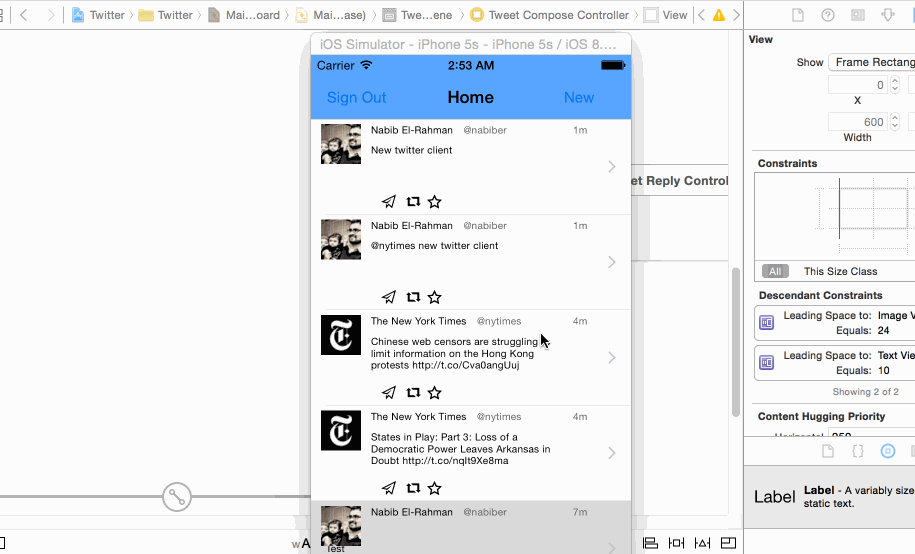Open the Show Frame Rectangle dropdown
This screenshot has width=915, height=554.
872,62
